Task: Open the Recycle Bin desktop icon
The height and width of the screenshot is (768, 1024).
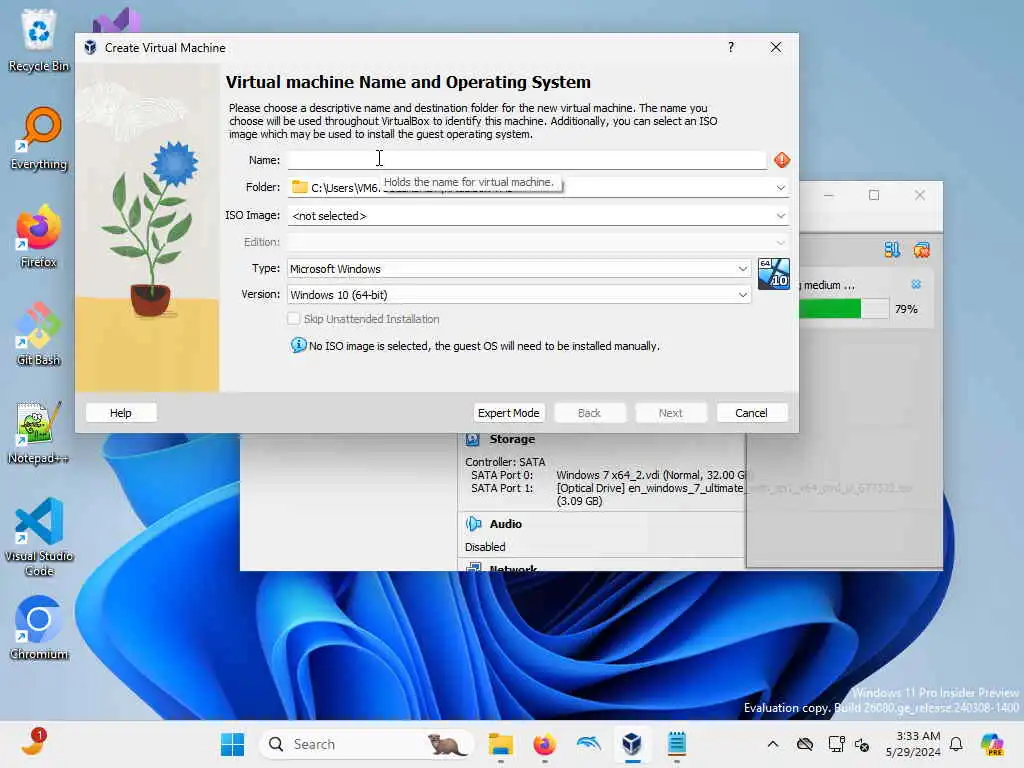Action: tap(39, 40)
